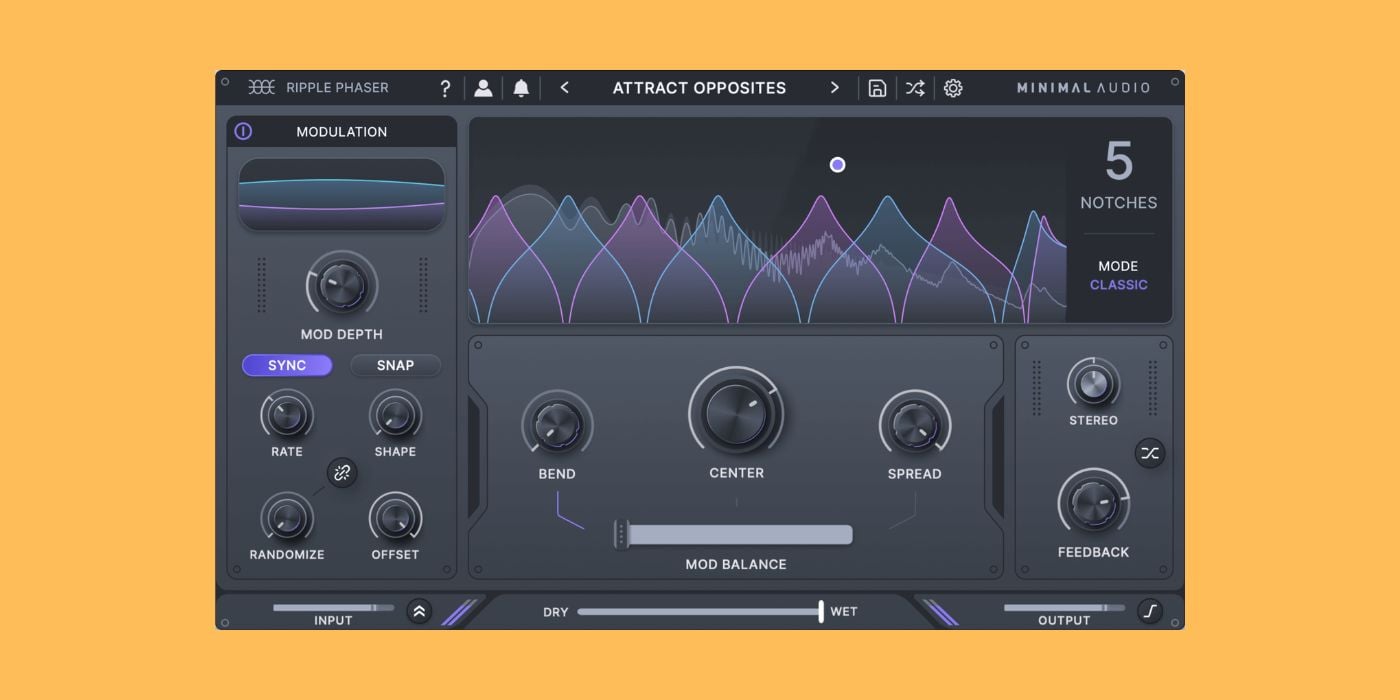Image resolution: width=1400 pixels, height=700 pixels.
Task: Toggle the Modulation power button
Action: 243,131
